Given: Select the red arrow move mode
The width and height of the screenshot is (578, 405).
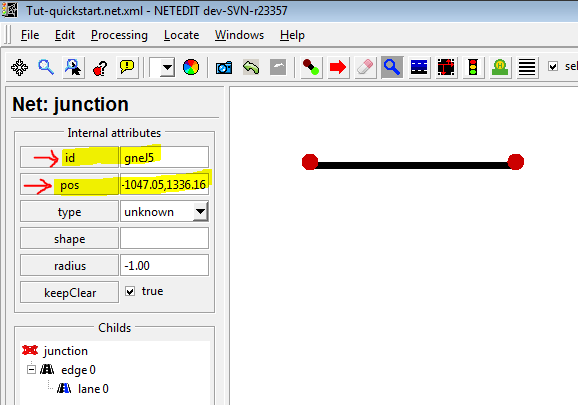Looking at the screenshot, I should [x=338, y=67].
